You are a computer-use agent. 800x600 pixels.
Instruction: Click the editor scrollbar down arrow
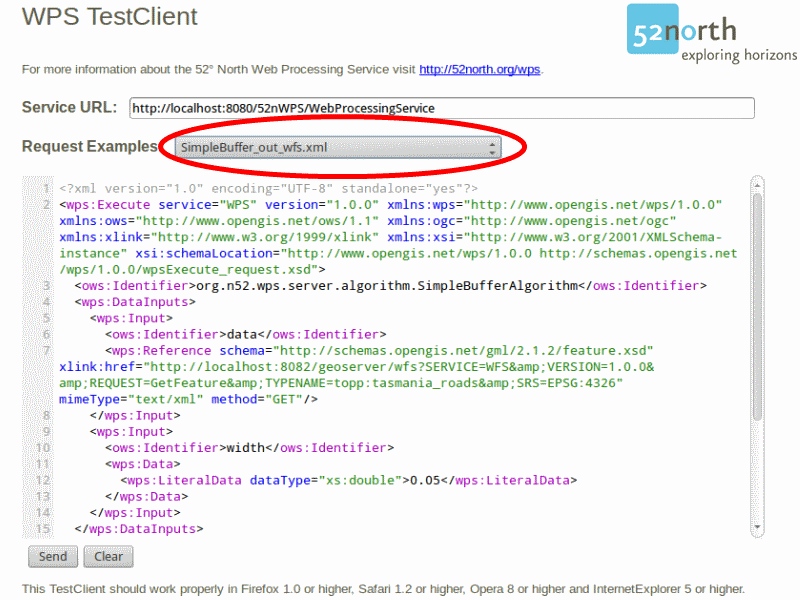tap(757, 527)
